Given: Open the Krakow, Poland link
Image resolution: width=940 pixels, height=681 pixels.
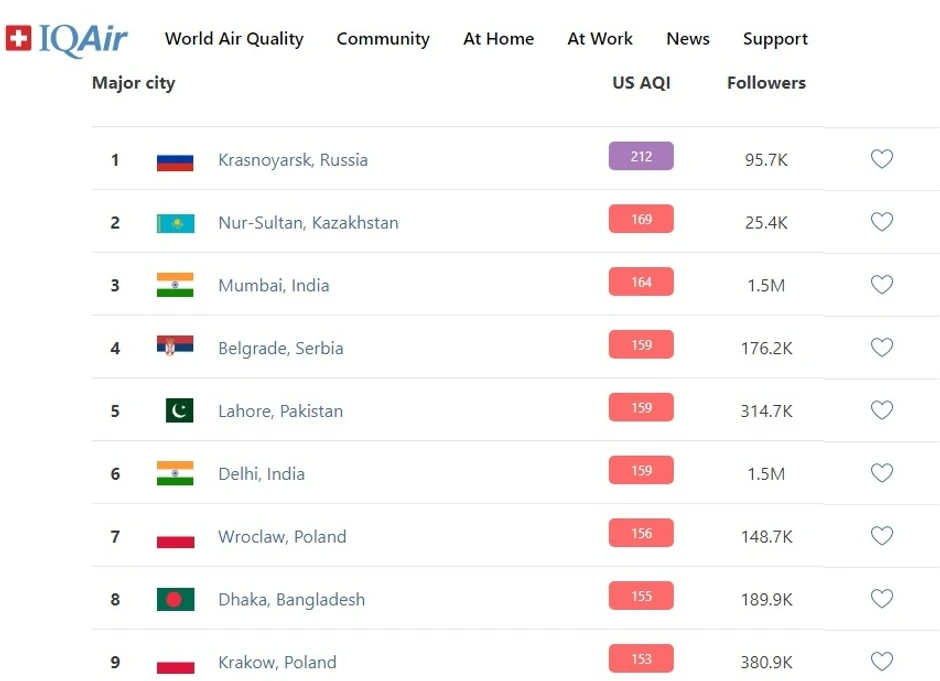Looking at the screenshot, I should 277,662.
